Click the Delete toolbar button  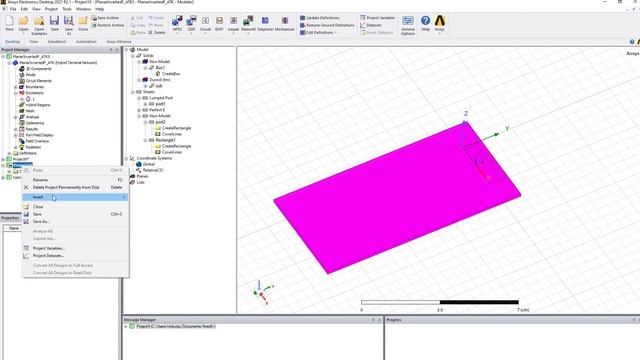(x=157, y=32)
